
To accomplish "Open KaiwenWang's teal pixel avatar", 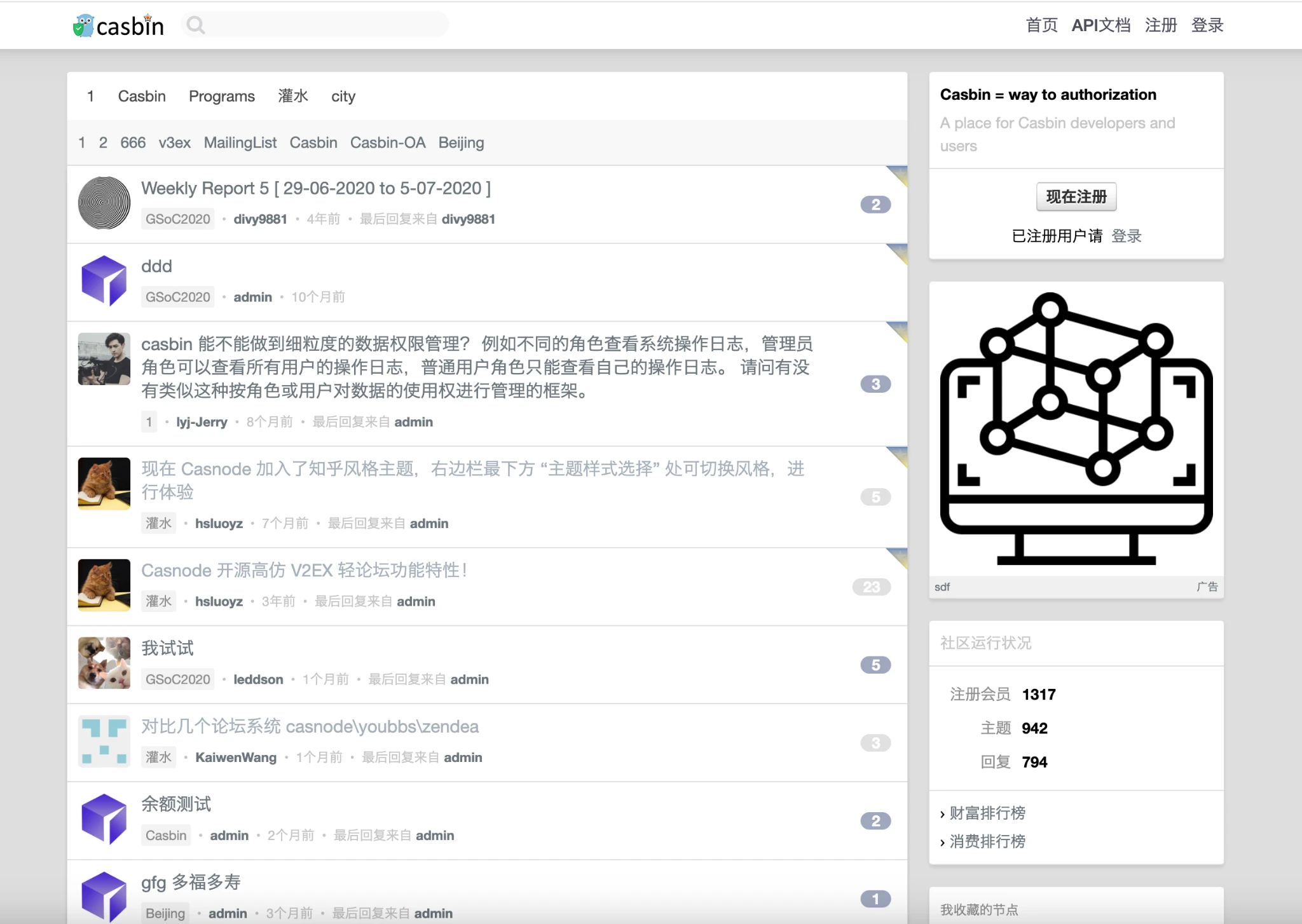I will (104, 741).
